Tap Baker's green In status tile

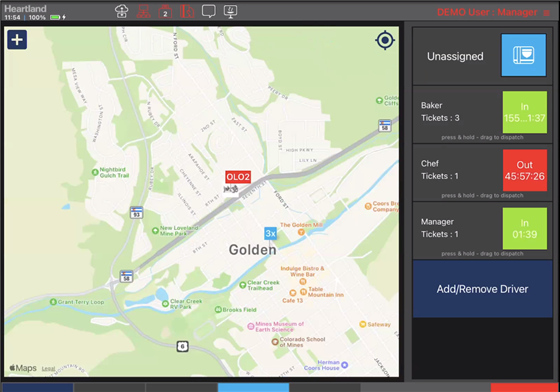point(525,112)
